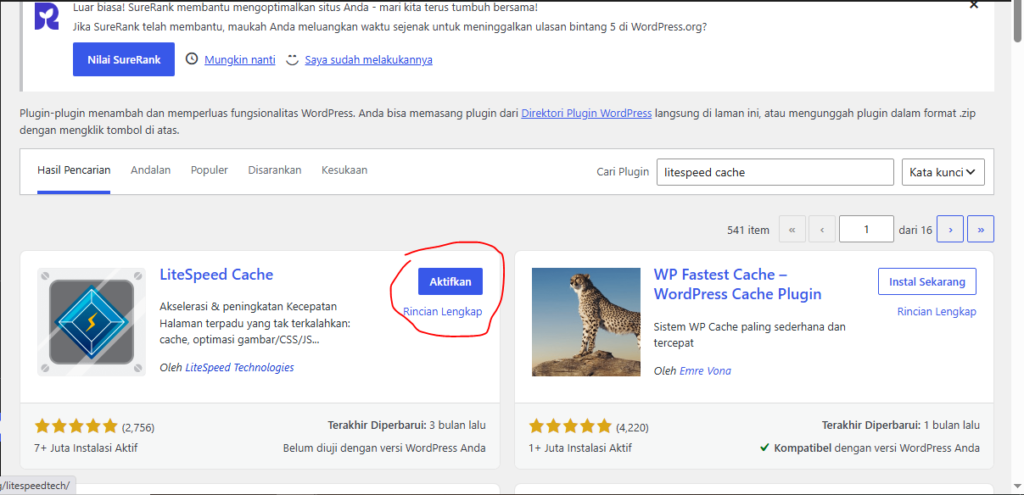Open the Kesukaan tab

344,170
